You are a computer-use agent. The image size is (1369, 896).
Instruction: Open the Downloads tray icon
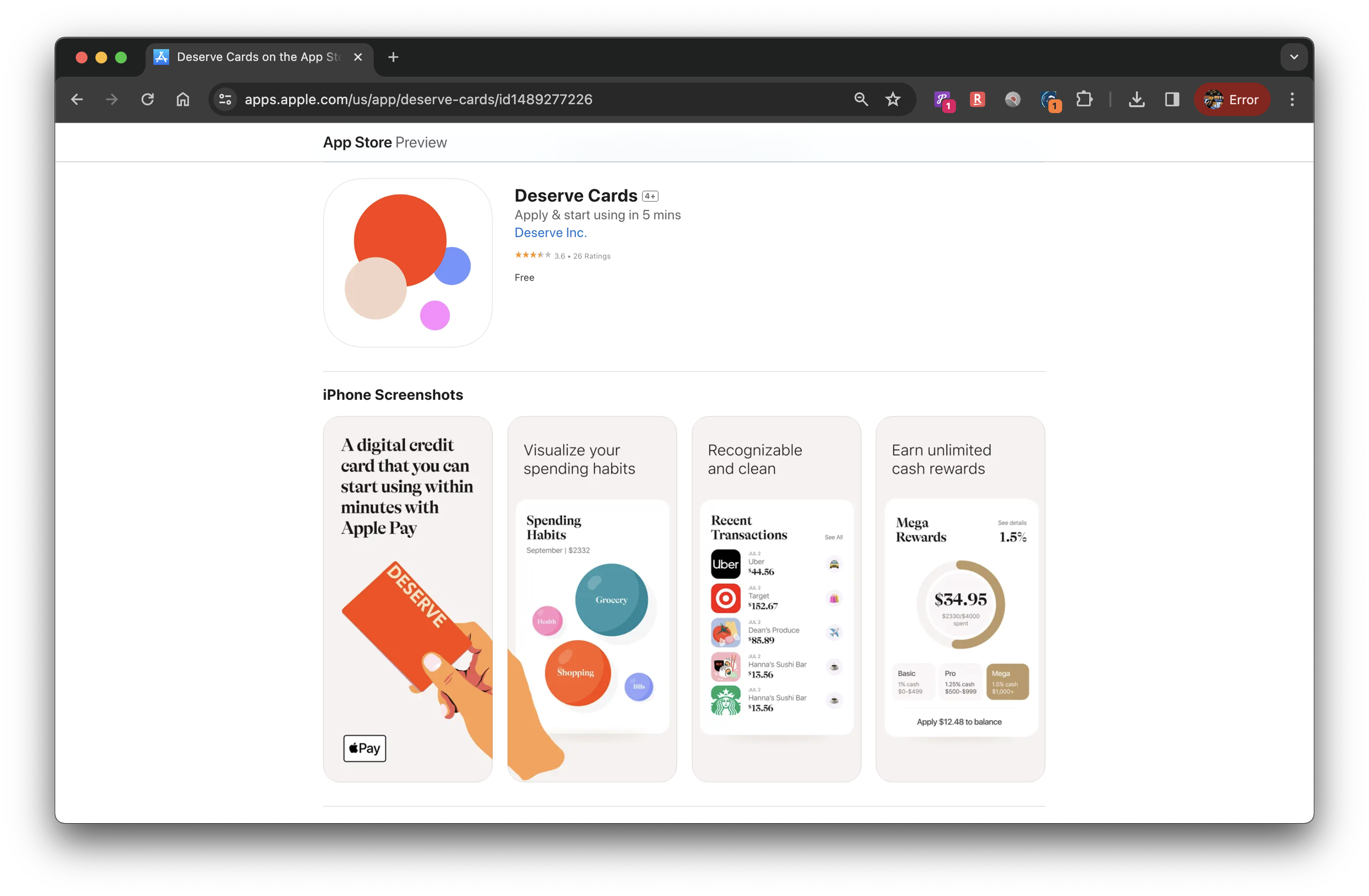[1136, 100]
